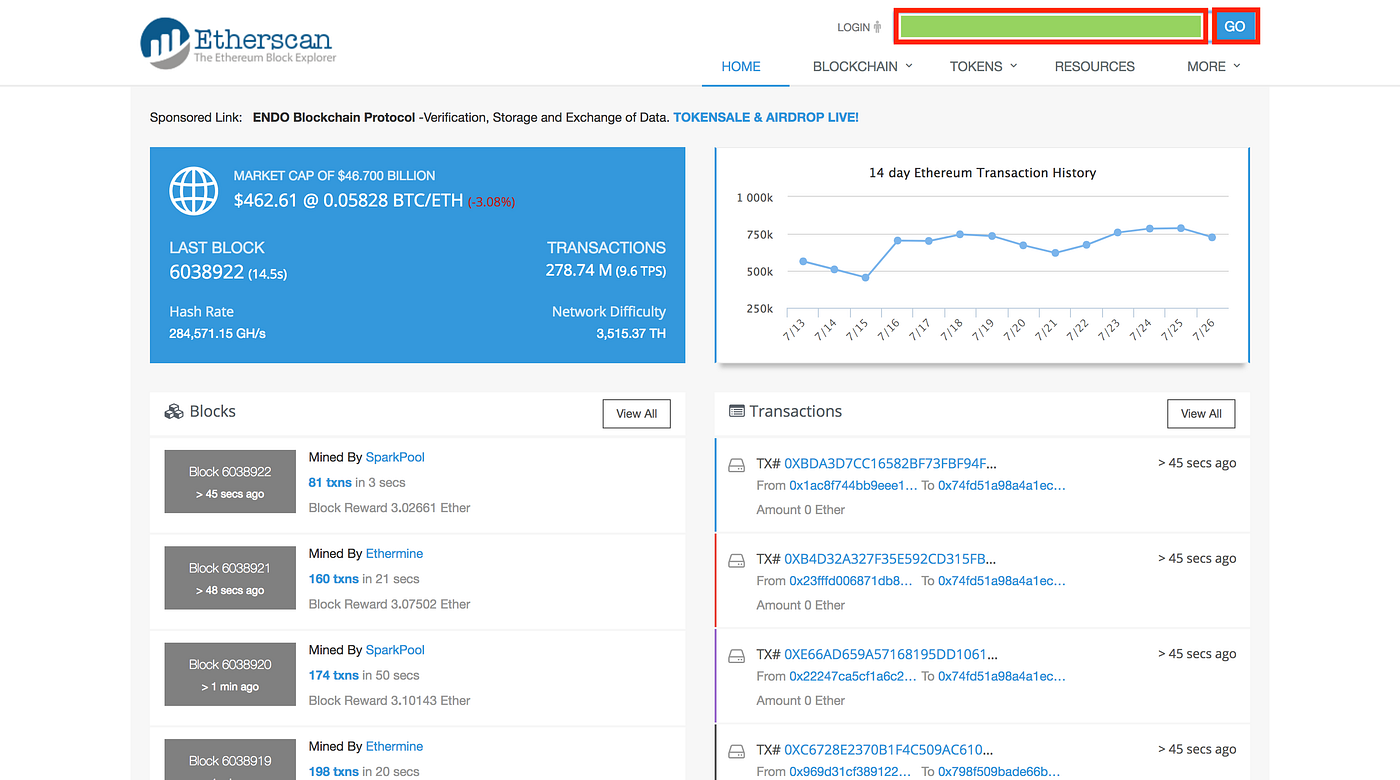Open Block 6038922 tile

230,482
